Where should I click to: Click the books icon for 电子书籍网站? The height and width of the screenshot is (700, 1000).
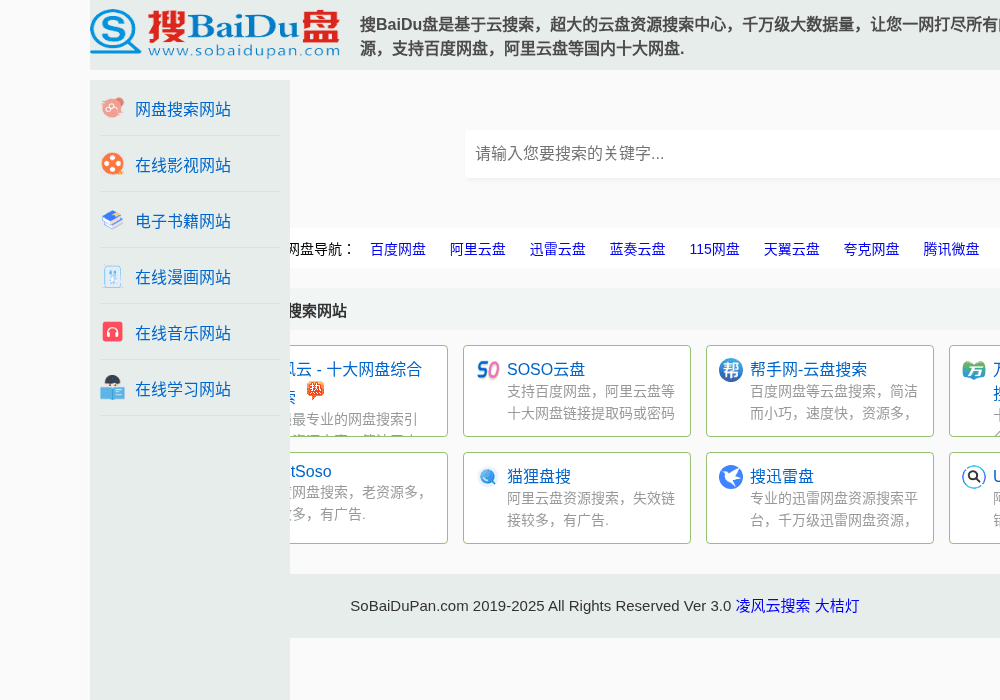[x=113, y=221]
